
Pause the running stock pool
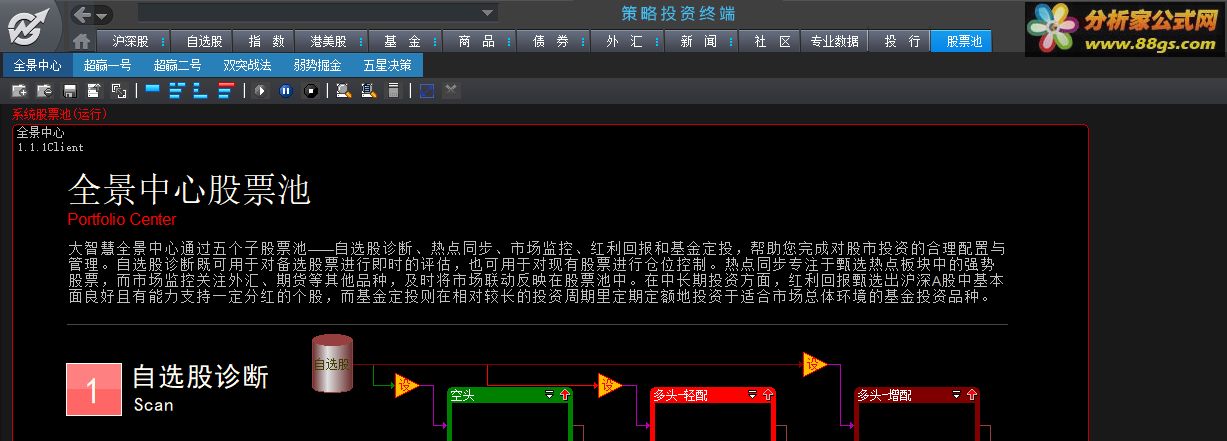click(x=285, y=90)
